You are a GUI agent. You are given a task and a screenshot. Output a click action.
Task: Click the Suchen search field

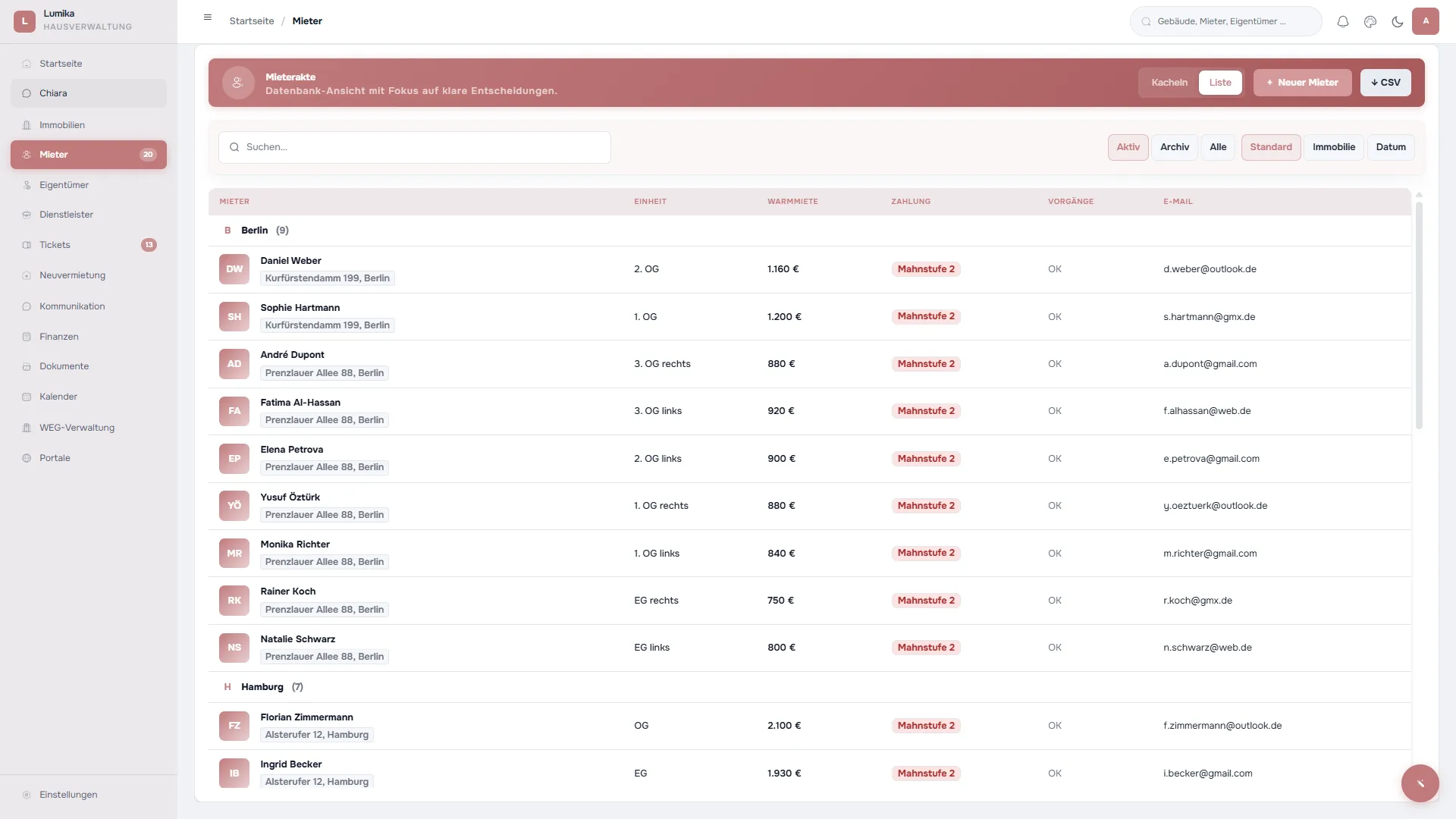pyautogui.click(x=415, y=147)
